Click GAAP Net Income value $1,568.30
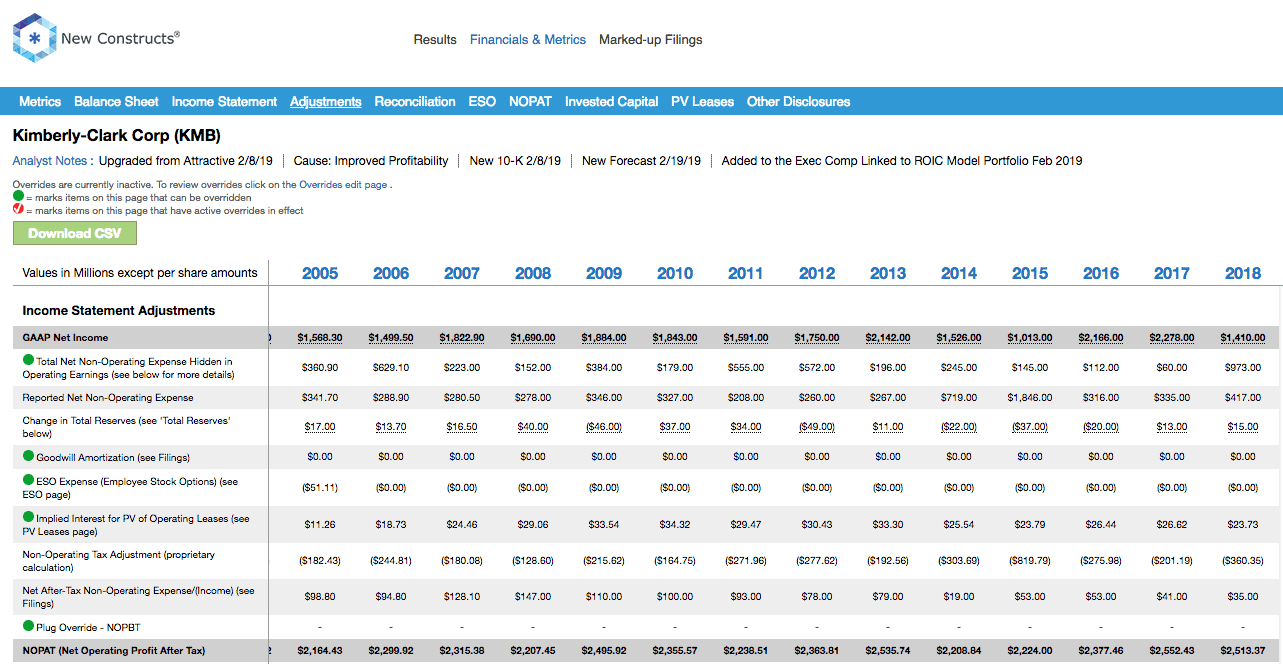This screenshot has height=664, width=1283. pyautogui.click(x=320, y=338)
